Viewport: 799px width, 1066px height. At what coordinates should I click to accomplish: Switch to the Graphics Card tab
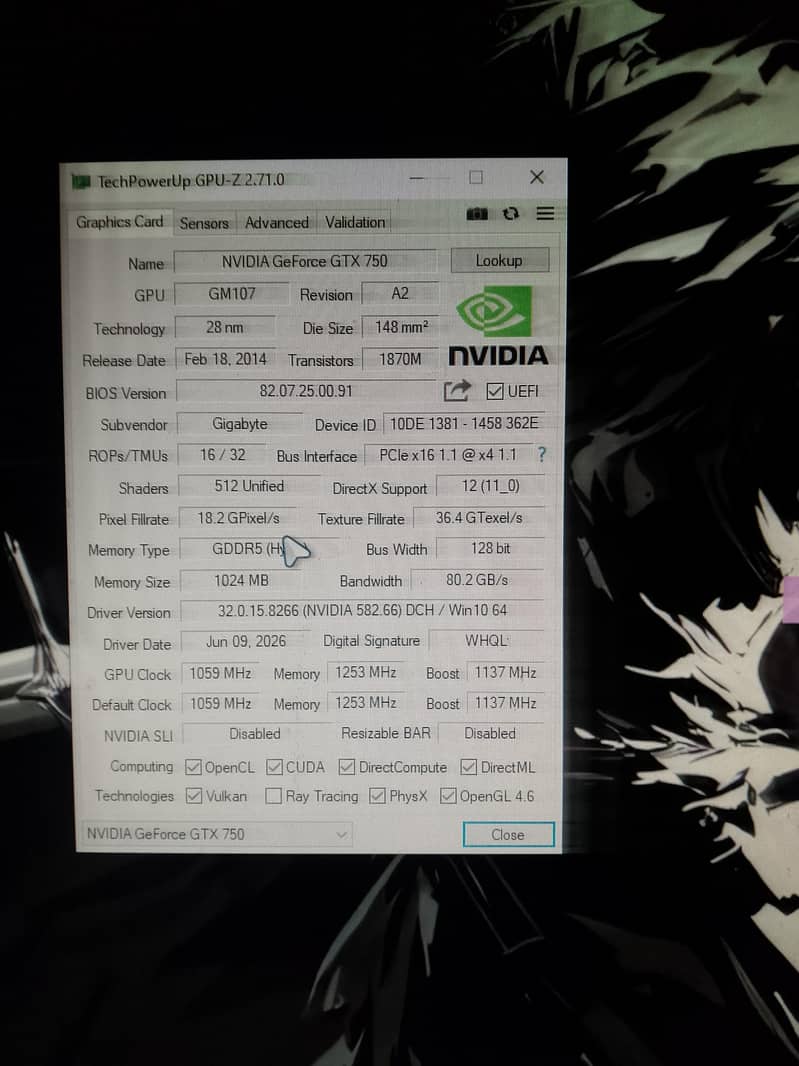pos(120,222)
